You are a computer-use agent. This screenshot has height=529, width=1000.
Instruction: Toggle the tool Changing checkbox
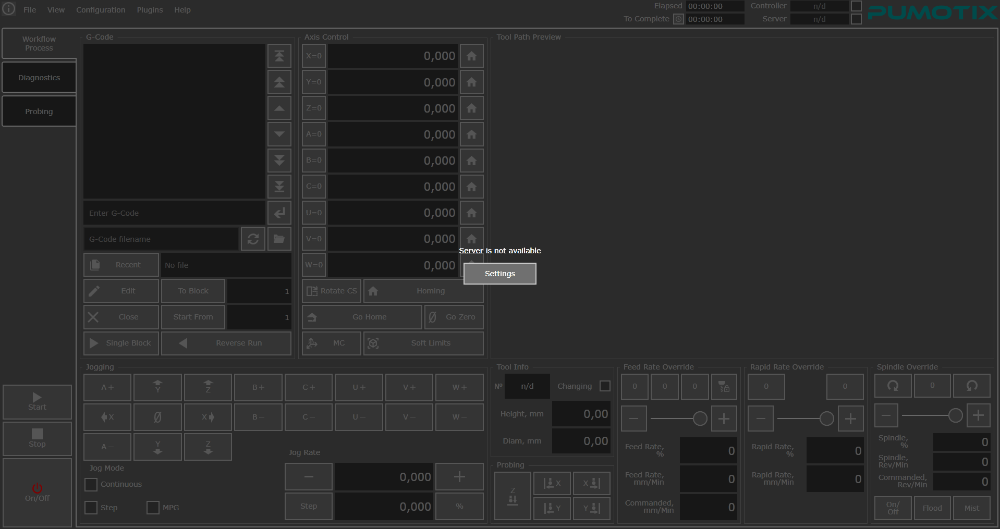click(x=605, y=386)
